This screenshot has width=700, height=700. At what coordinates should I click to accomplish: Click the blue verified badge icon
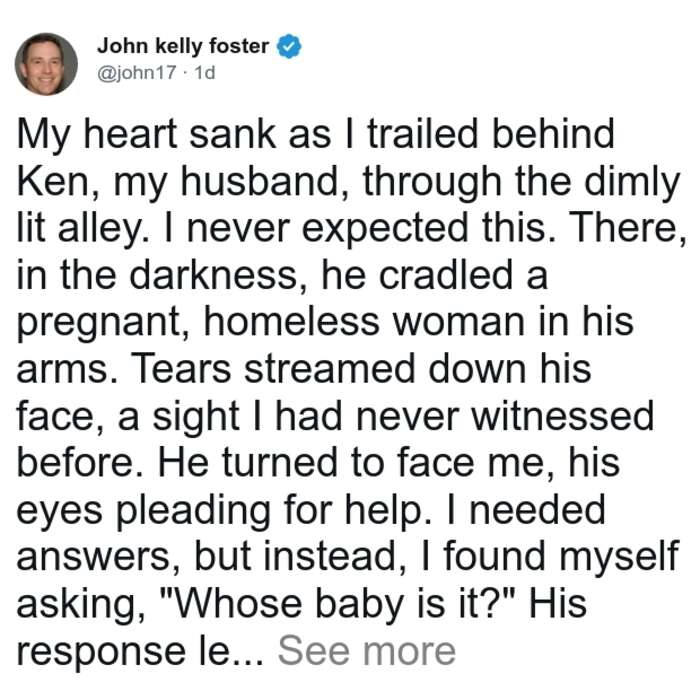(x=289, y=46)
